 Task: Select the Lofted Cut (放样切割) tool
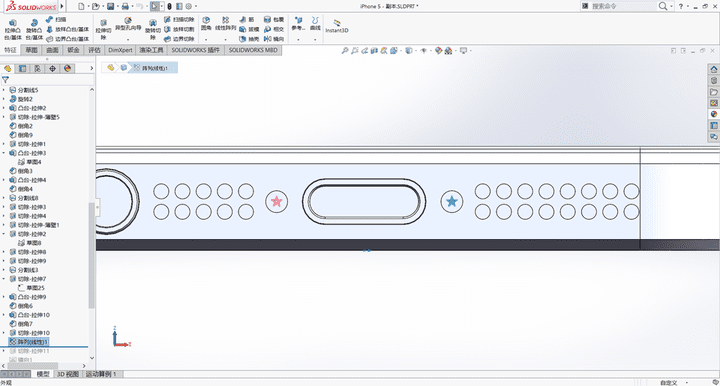pyautogui.click(x=179, y=29)
